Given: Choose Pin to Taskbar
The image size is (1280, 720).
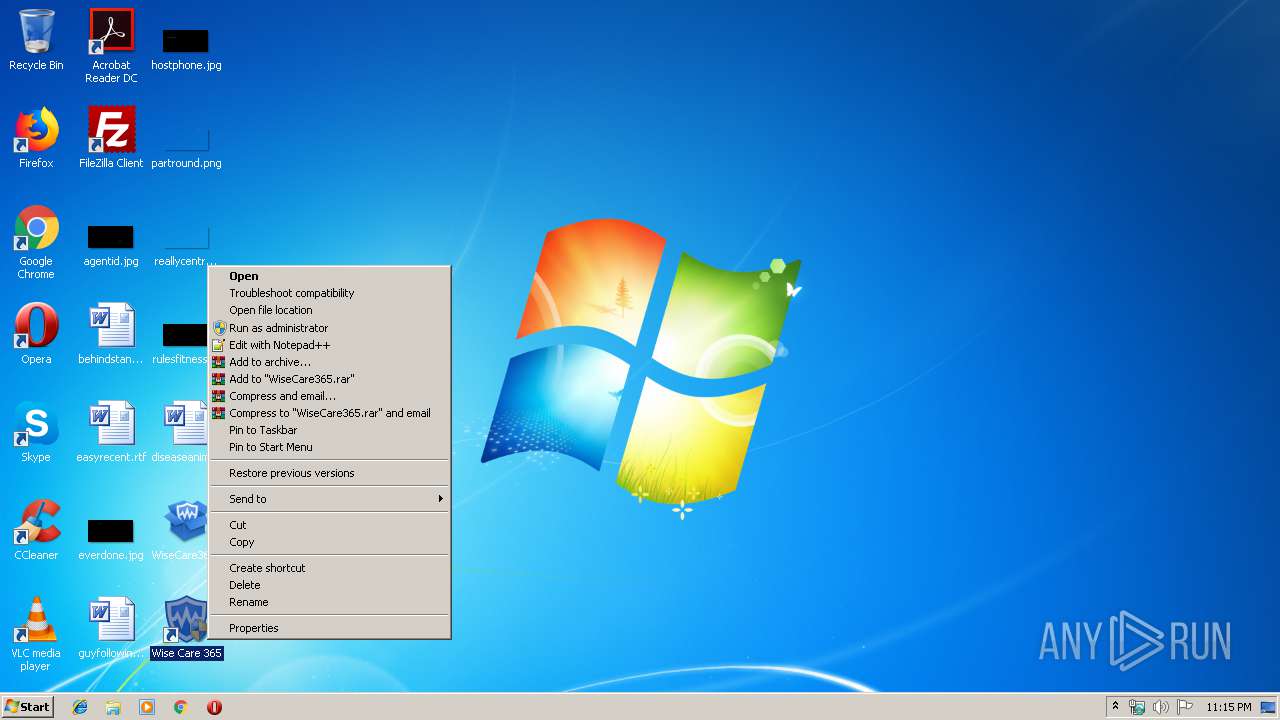Looking at the screenshot, I should coord(329,430).
